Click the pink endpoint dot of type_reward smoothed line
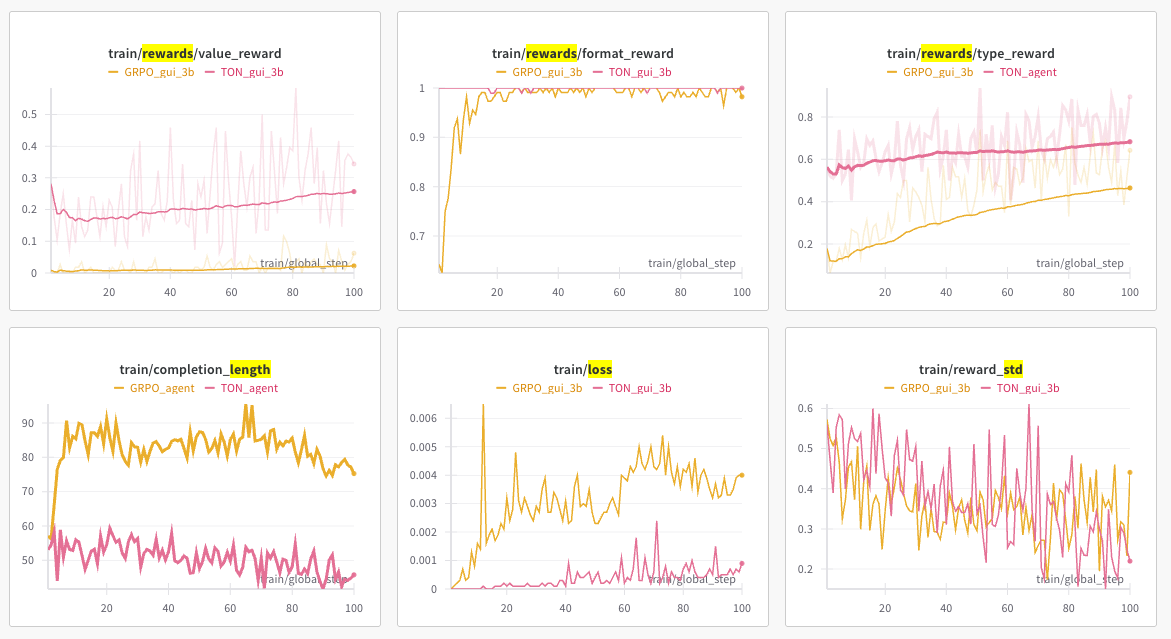Image resolution: width=1171 pixels, height=639 pixels. [1129, 141]
